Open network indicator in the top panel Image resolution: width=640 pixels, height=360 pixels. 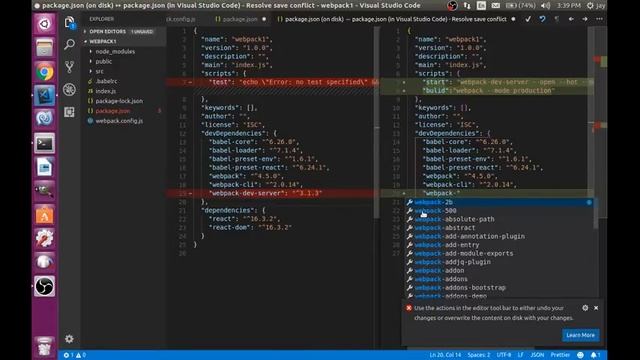click(x=467, y=6)
